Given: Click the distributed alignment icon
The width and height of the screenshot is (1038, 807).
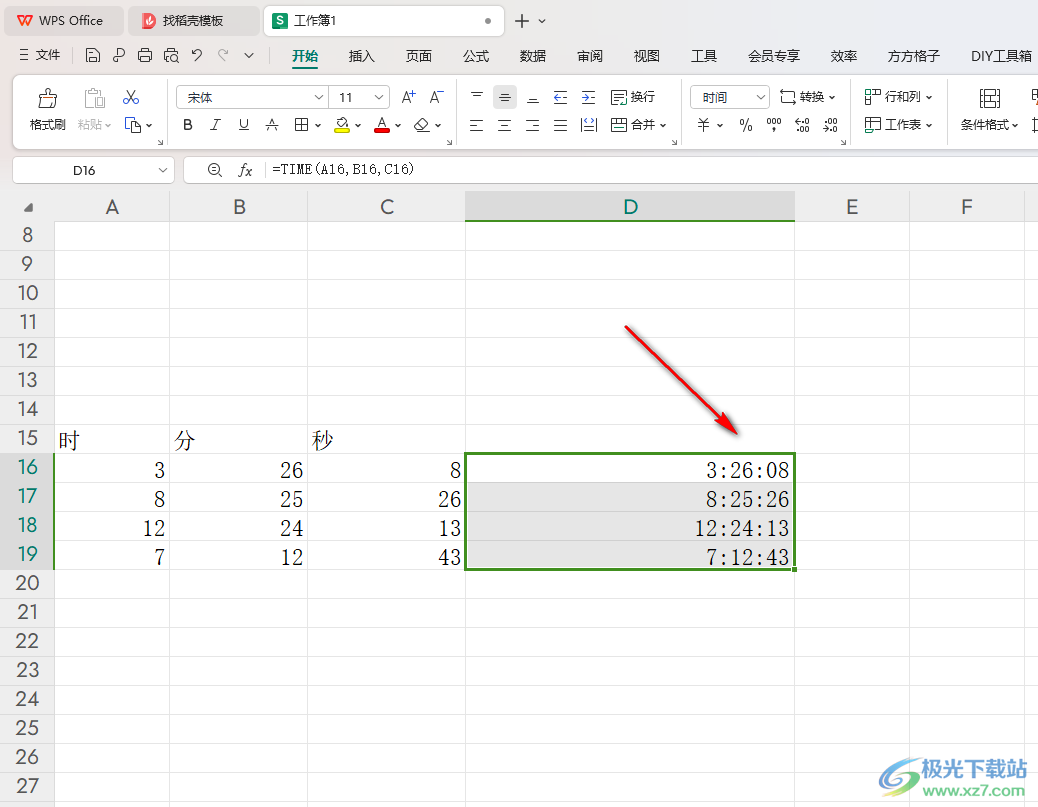Looking at the screenshot, I should 589,124.
